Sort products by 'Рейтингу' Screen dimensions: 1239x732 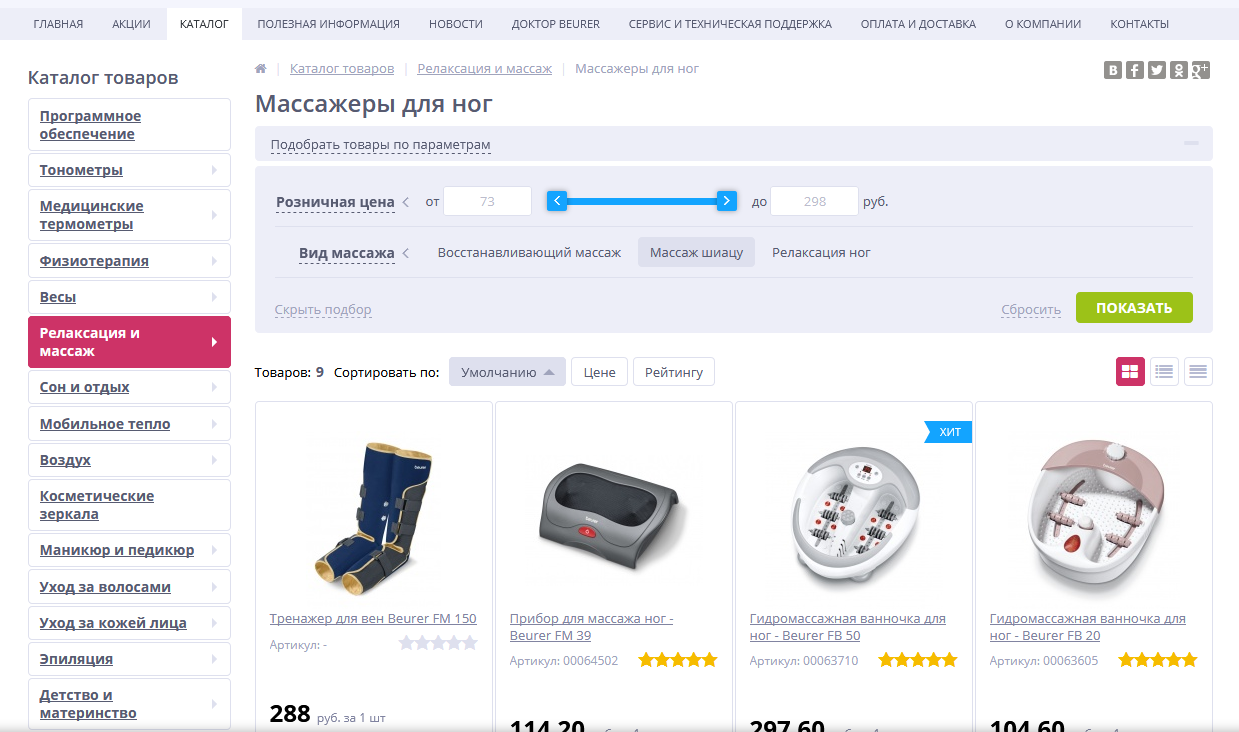tap(673, 372)
